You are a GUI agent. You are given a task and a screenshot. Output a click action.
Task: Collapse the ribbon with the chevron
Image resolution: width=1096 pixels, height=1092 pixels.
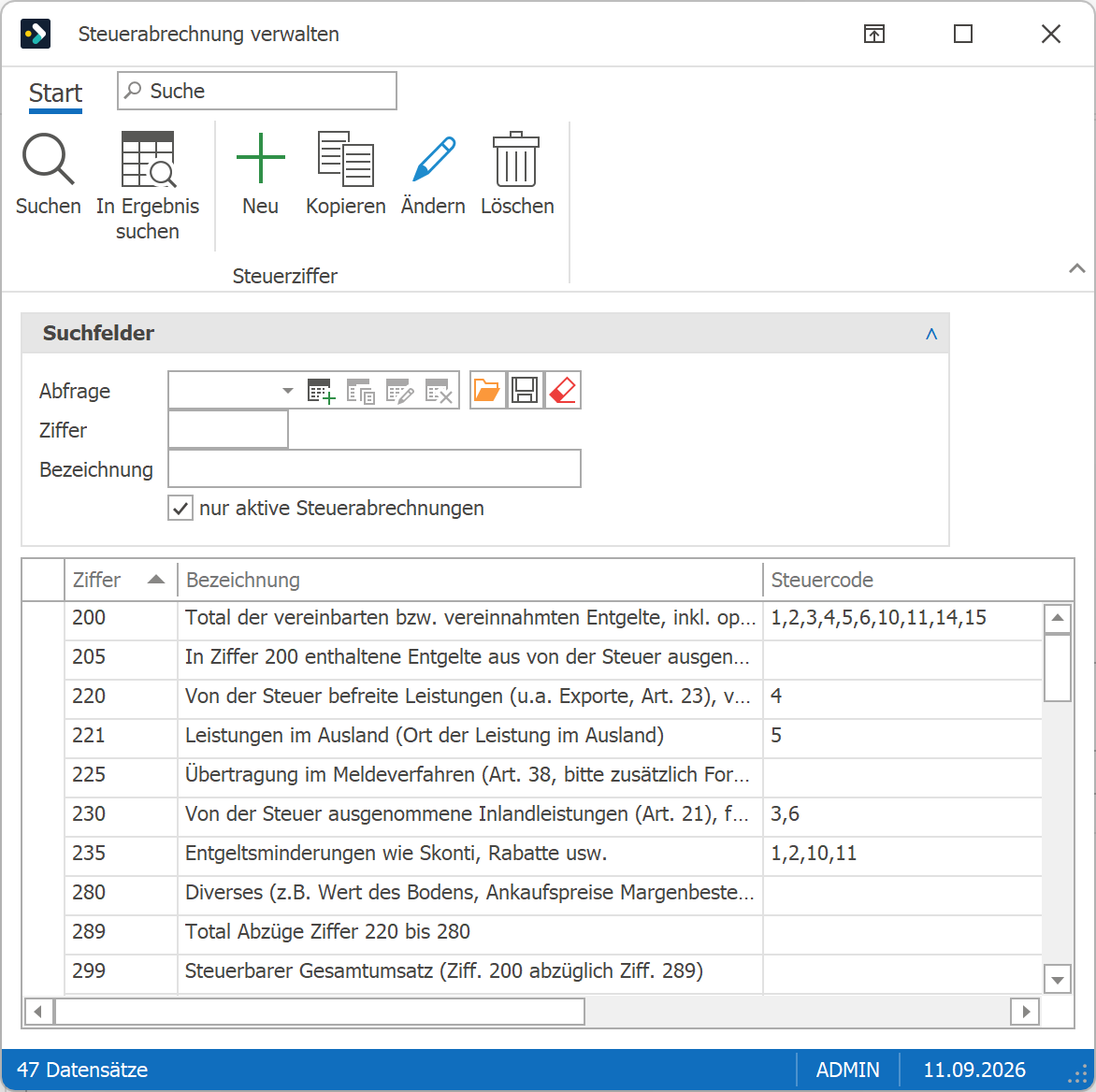[1076, 268]
